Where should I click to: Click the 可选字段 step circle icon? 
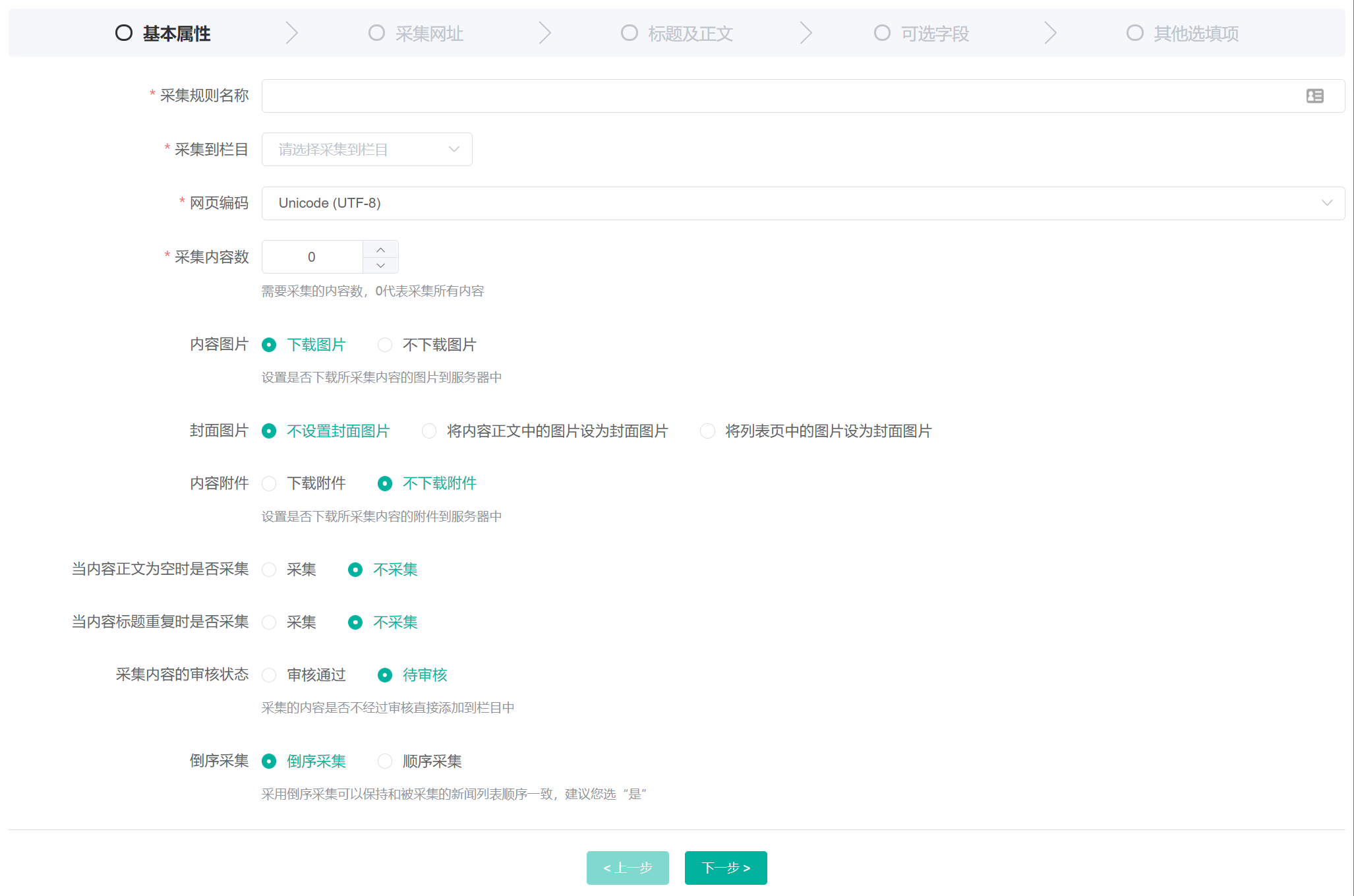pyautogui.click(x=882, y=33)
